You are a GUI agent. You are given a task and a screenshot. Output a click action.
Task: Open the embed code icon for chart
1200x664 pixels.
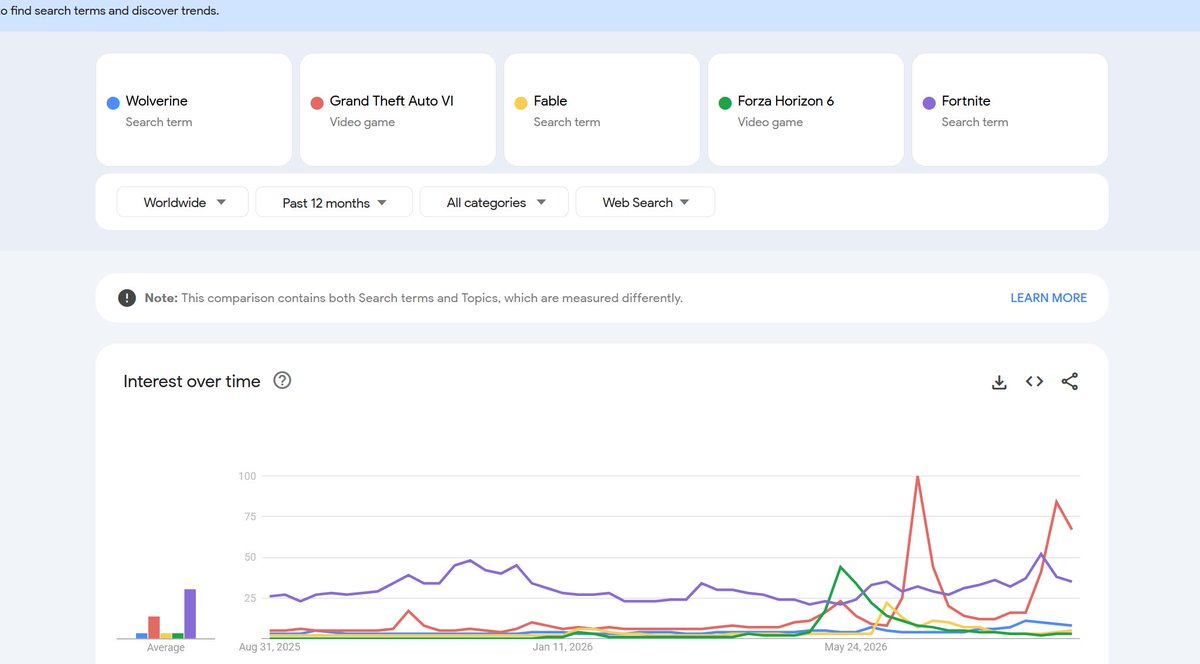pos(1035,381)
